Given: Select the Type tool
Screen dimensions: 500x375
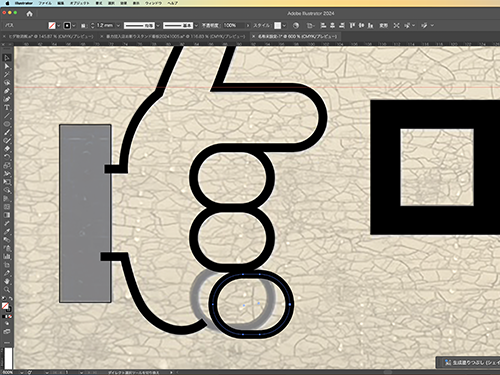Looking at the screenshot, I should tap(7, 108).
